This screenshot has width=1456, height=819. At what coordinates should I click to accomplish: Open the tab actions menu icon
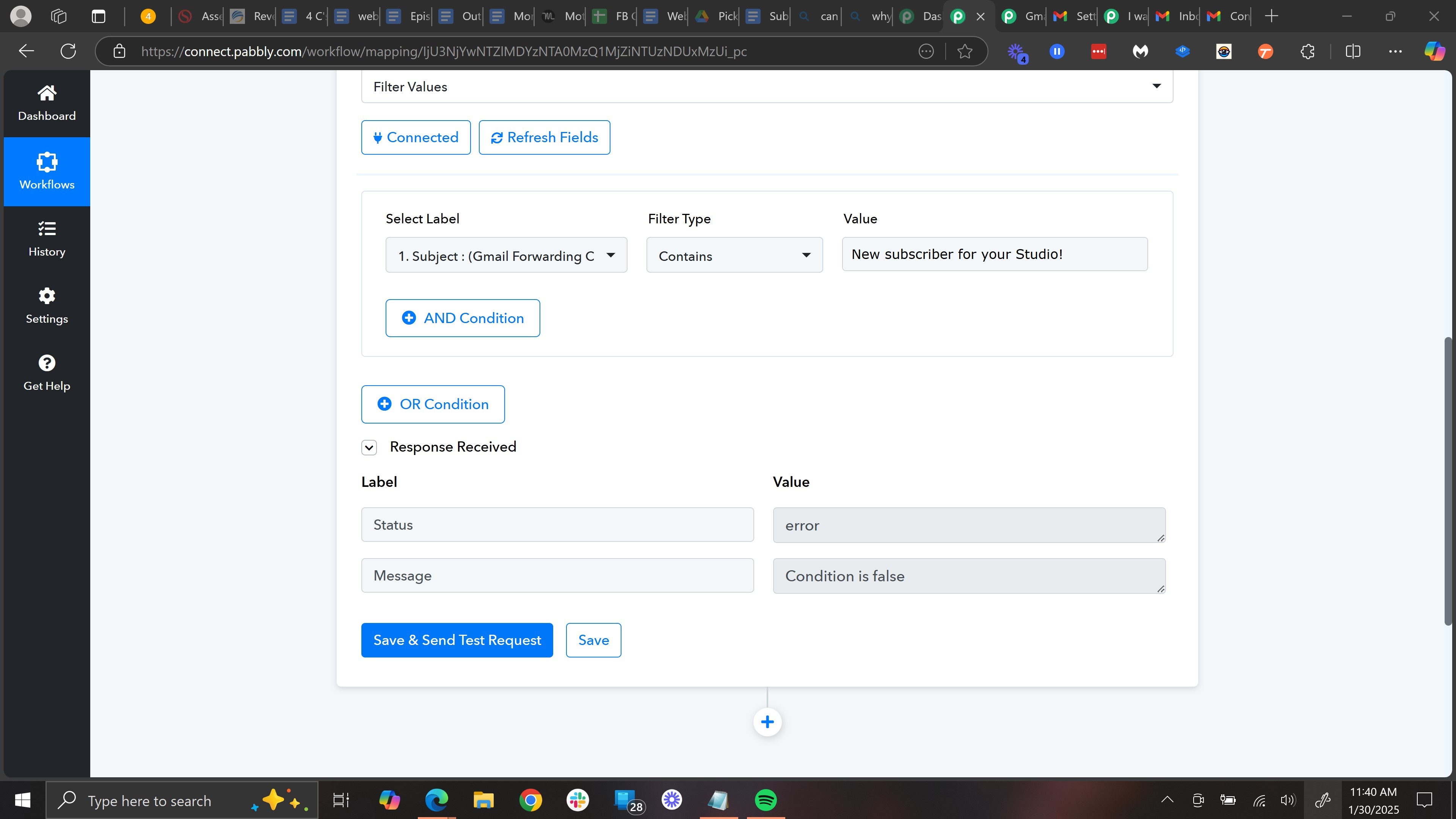coord(99,16)
